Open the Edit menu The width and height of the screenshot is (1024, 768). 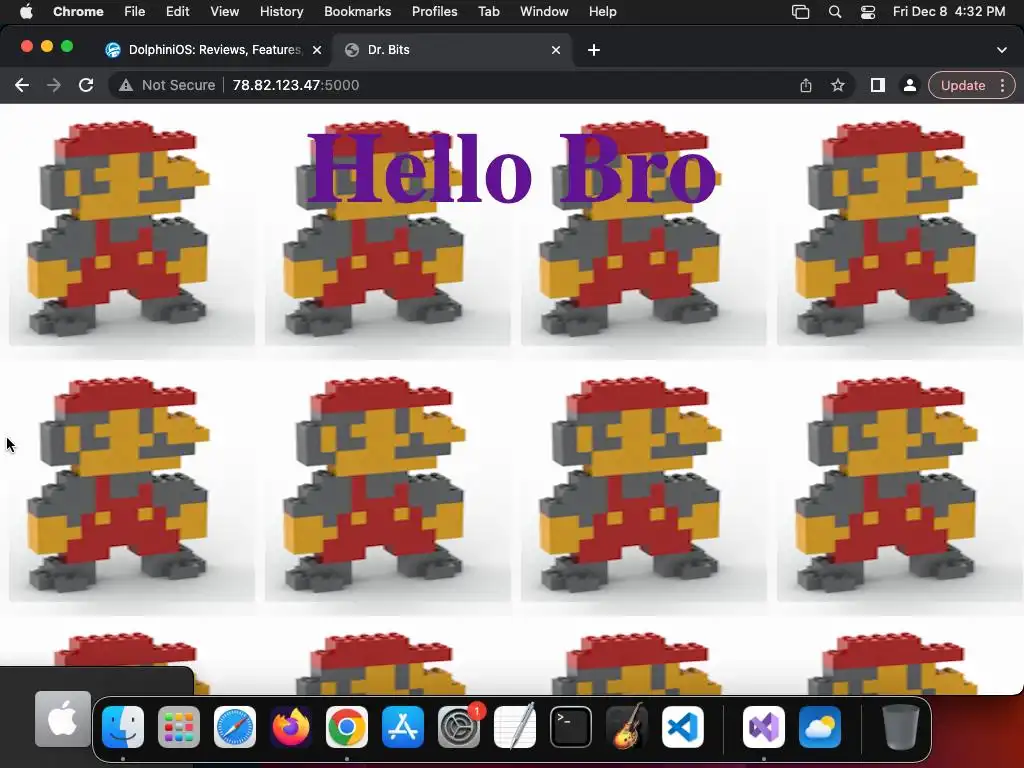[178, 11]
